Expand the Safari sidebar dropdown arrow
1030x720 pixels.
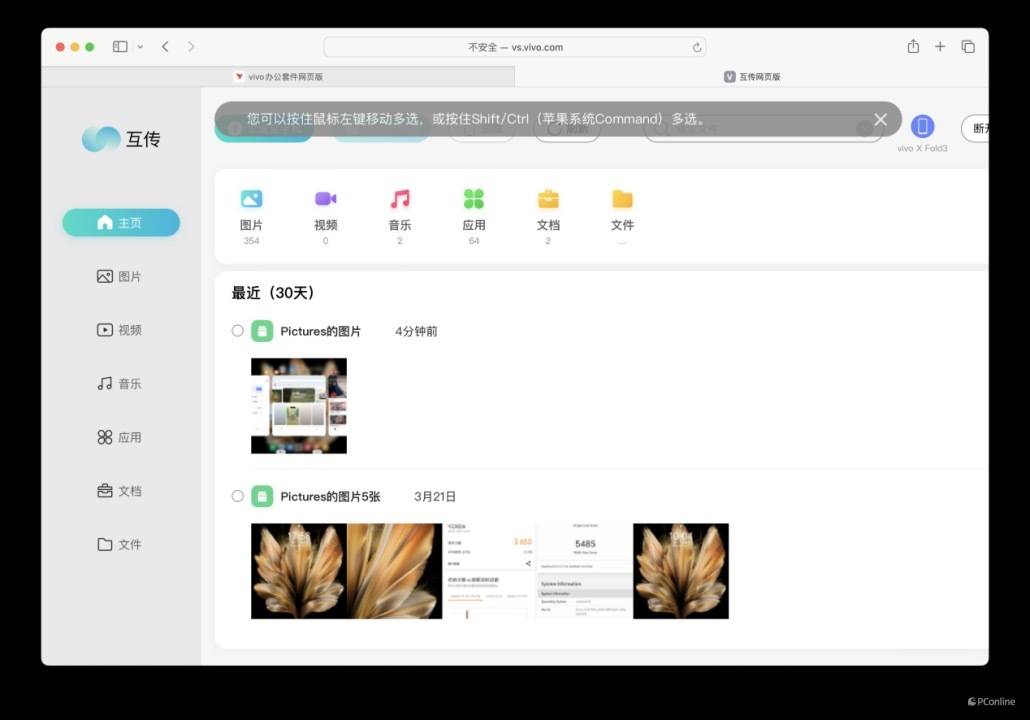coord(140,47)
